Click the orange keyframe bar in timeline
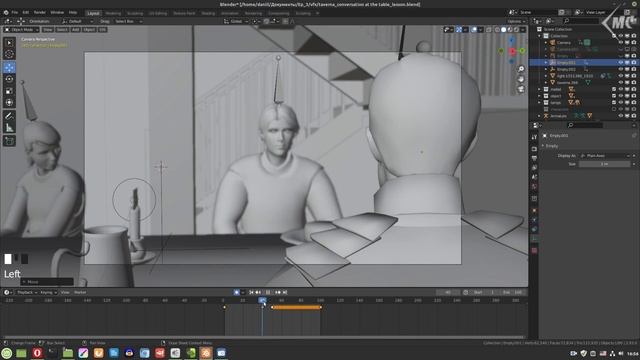This screenshot has width=640, height=360. point(296,307)
